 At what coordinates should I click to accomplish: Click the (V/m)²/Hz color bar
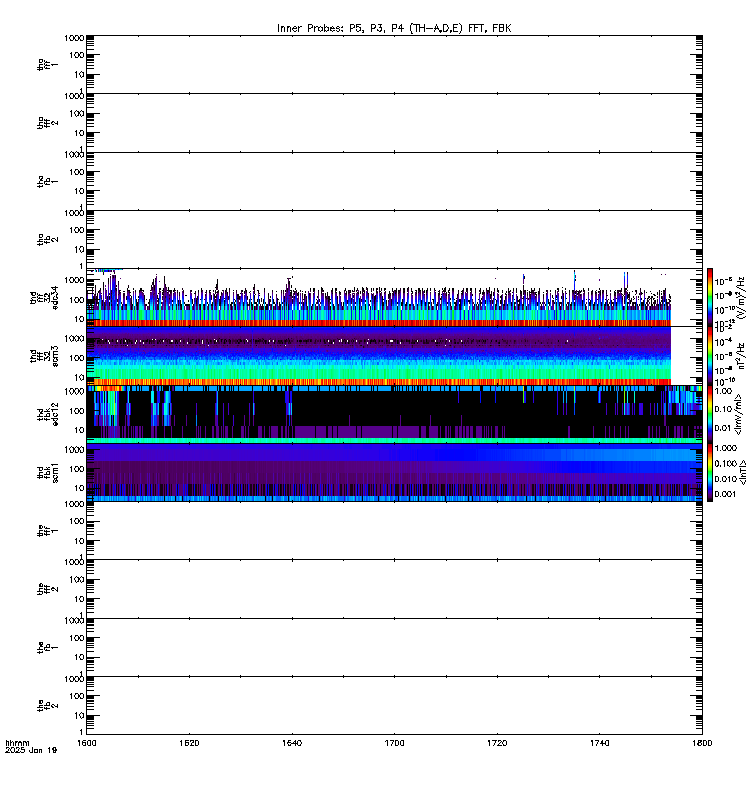[710, 297]
